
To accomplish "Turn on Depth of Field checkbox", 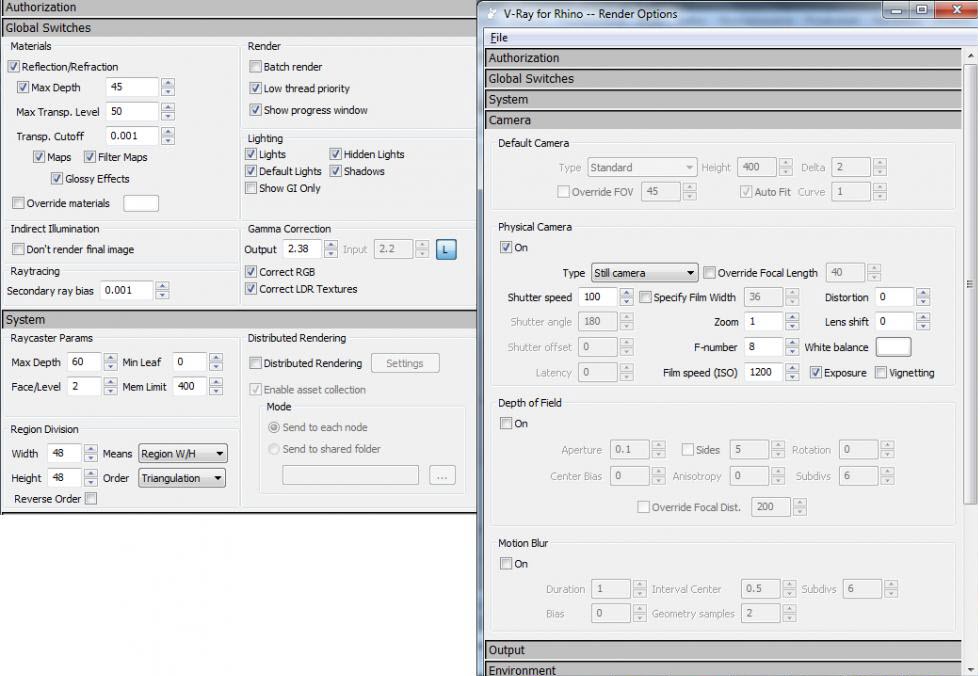I will [506, 424].
